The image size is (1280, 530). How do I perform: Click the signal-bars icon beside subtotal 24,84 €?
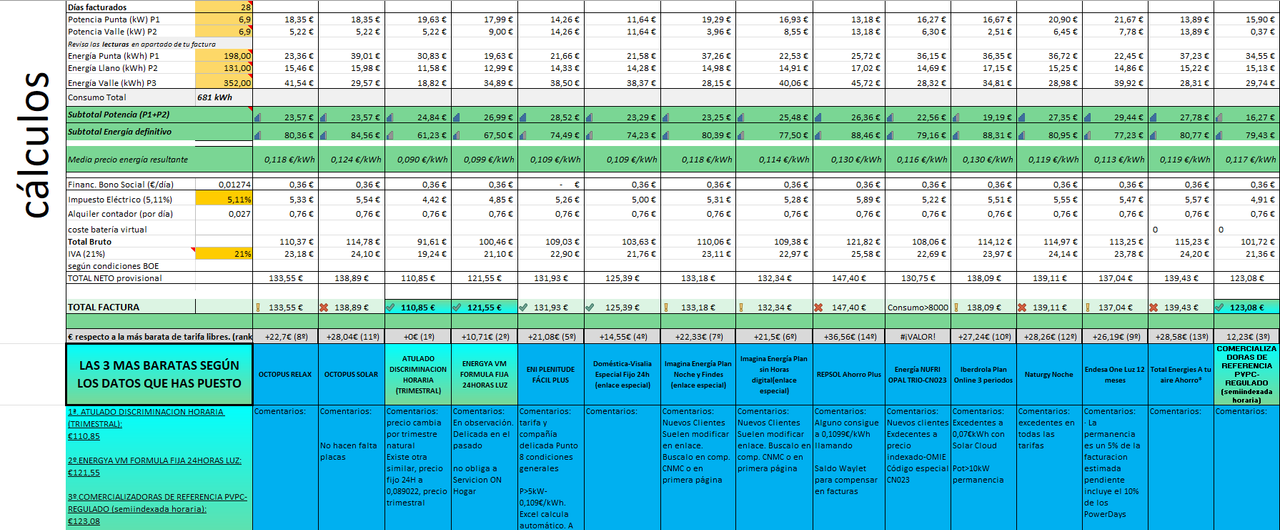[390, 117]
